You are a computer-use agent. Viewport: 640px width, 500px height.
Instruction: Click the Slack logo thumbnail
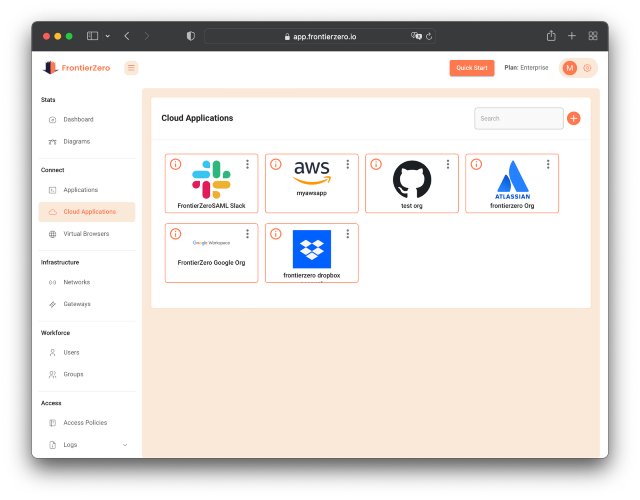pyautogui.click(x=211, y=180)
